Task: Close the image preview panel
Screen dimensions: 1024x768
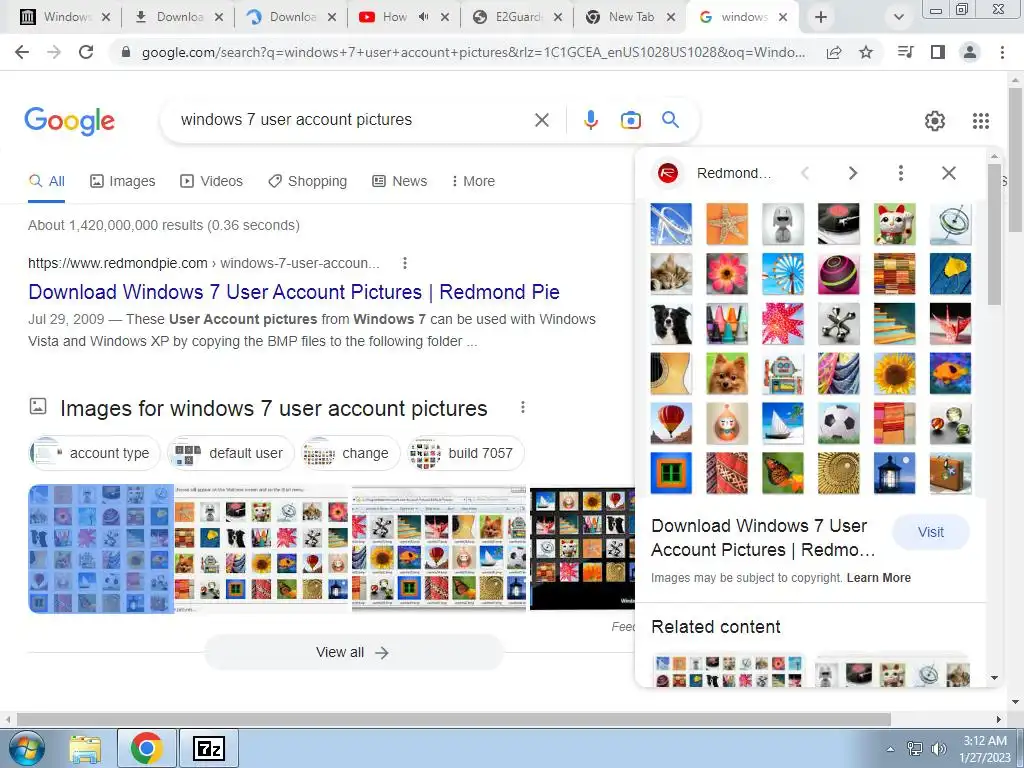Action: click(949, 173)
